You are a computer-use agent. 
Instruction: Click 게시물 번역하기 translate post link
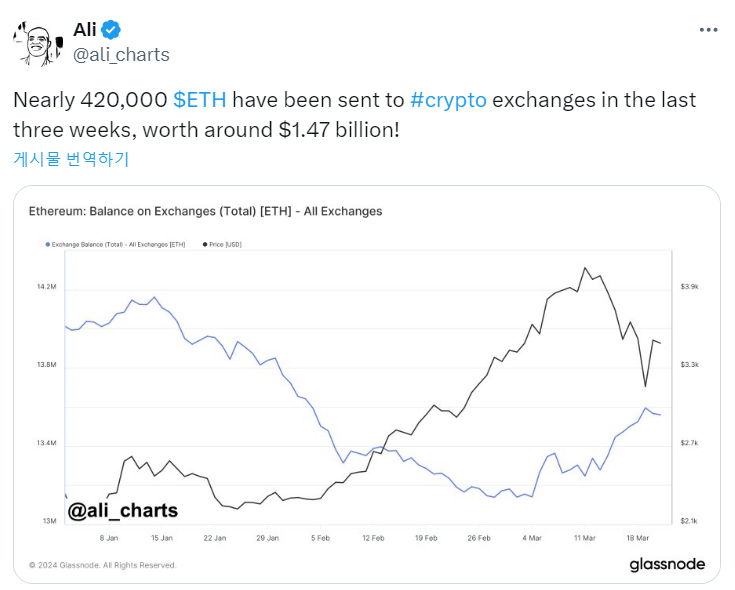71,158
